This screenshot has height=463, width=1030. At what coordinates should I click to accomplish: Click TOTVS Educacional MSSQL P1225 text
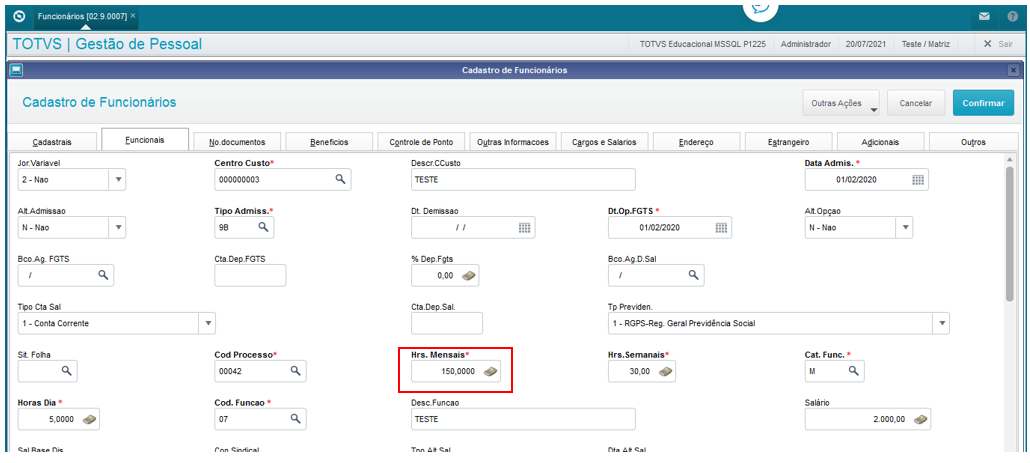[702, 44]
